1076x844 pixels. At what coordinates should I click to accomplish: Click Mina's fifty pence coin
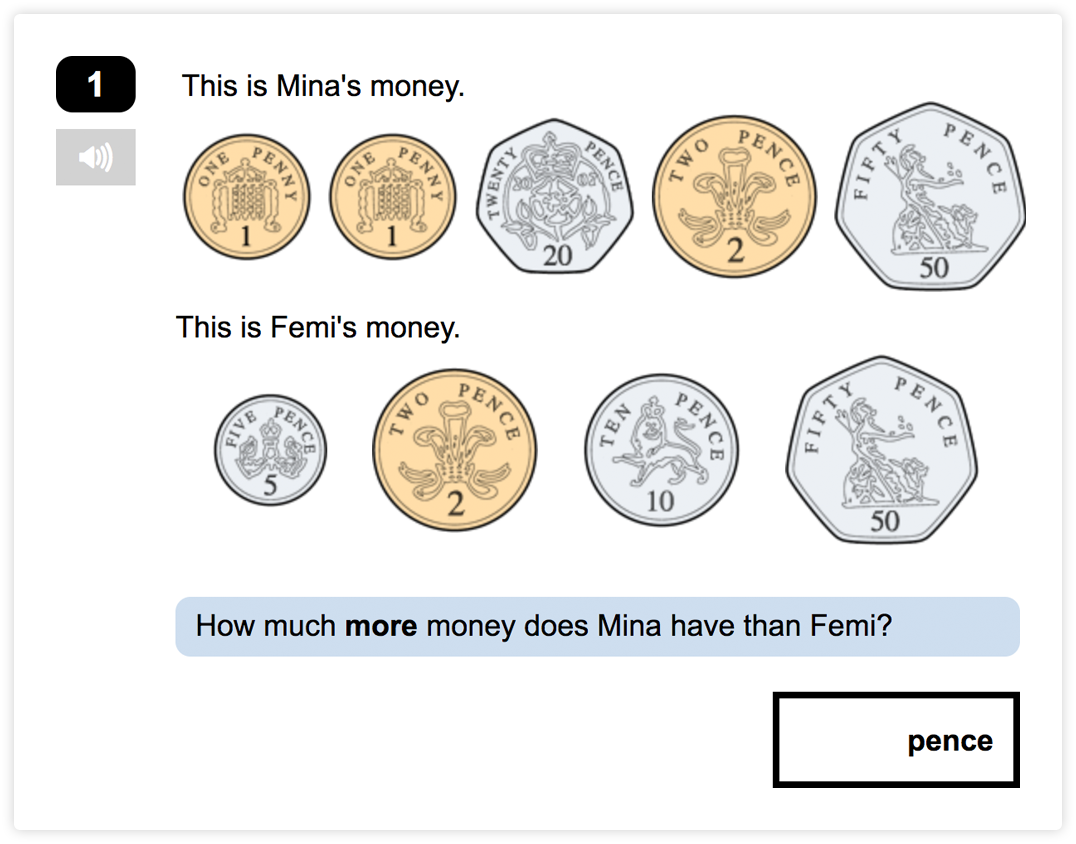[930, 196]
